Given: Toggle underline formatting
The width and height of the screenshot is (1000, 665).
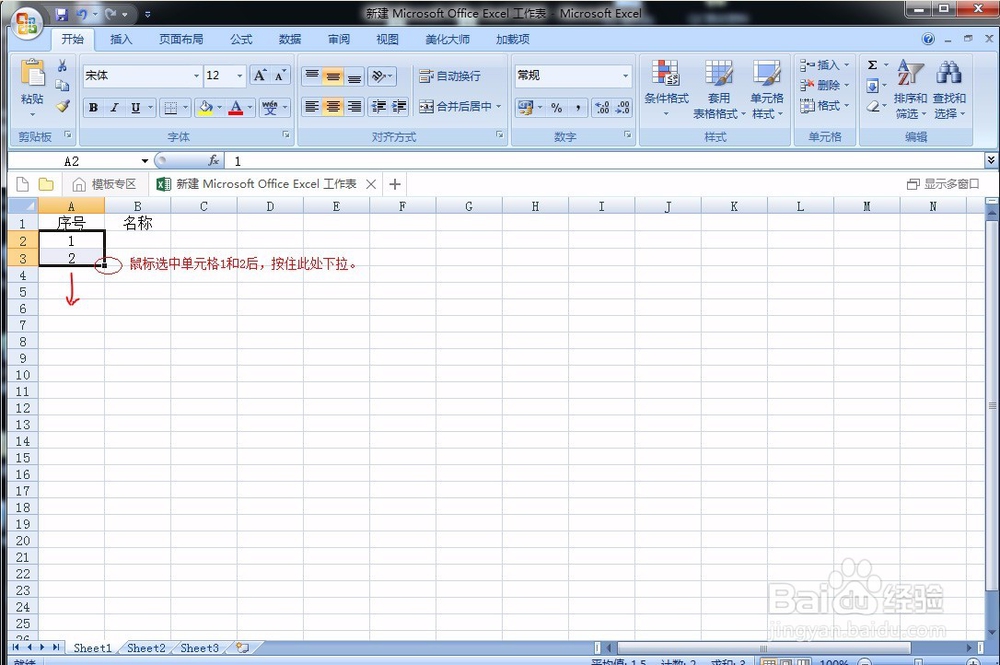Looking at the screenshot, I should click(x=135, y=107).
